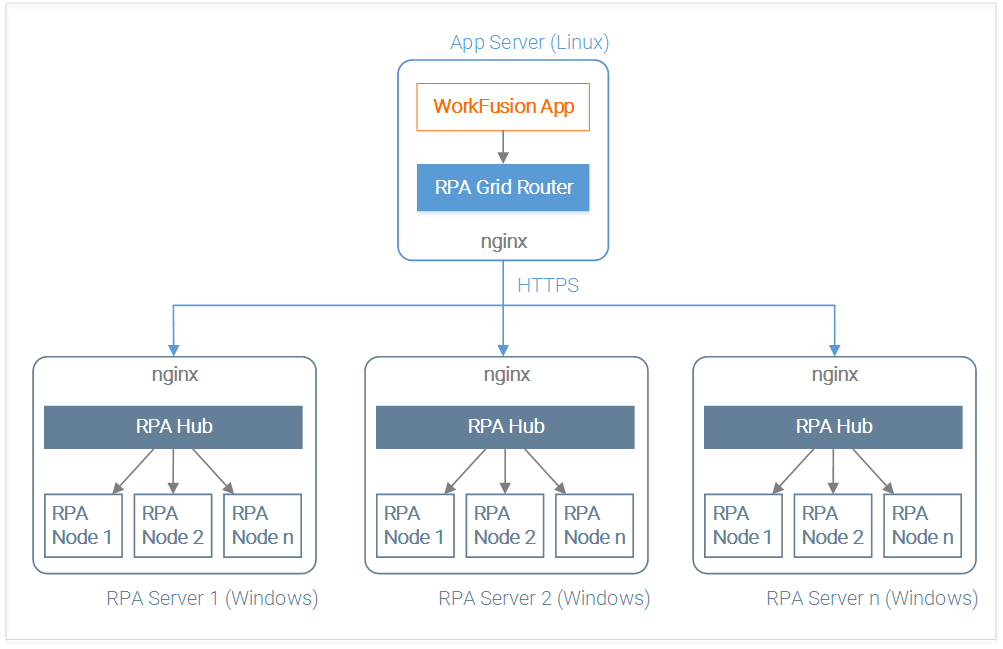Click the App Server (Linux) title

530,43
